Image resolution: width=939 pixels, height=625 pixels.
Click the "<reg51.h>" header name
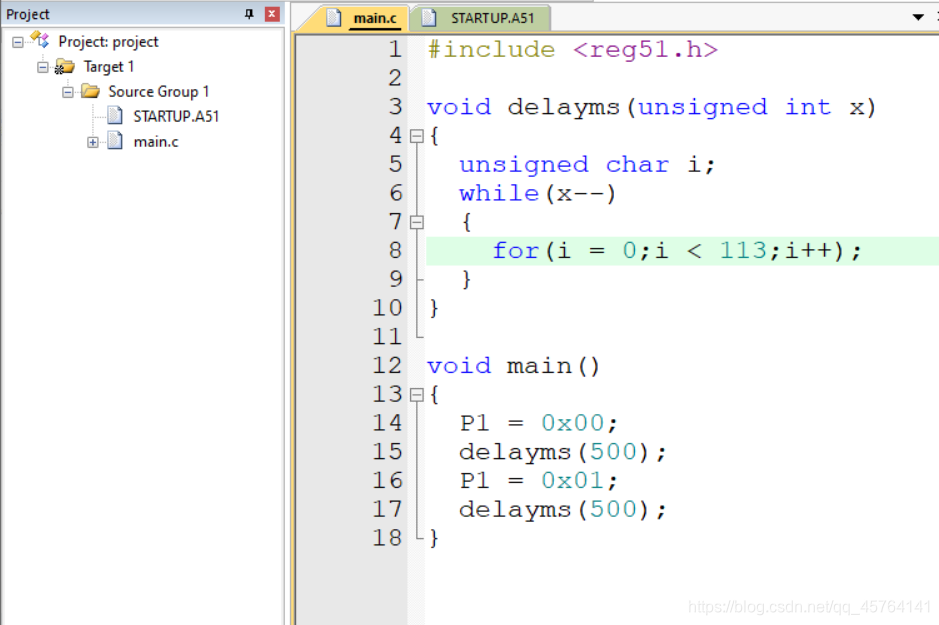pos(645,50)
